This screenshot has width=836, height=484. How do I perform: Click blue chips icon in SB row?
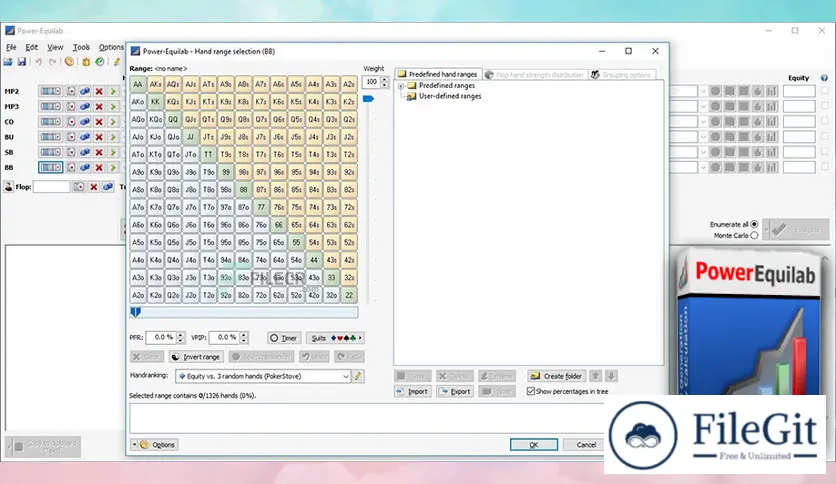coord(85,152)
